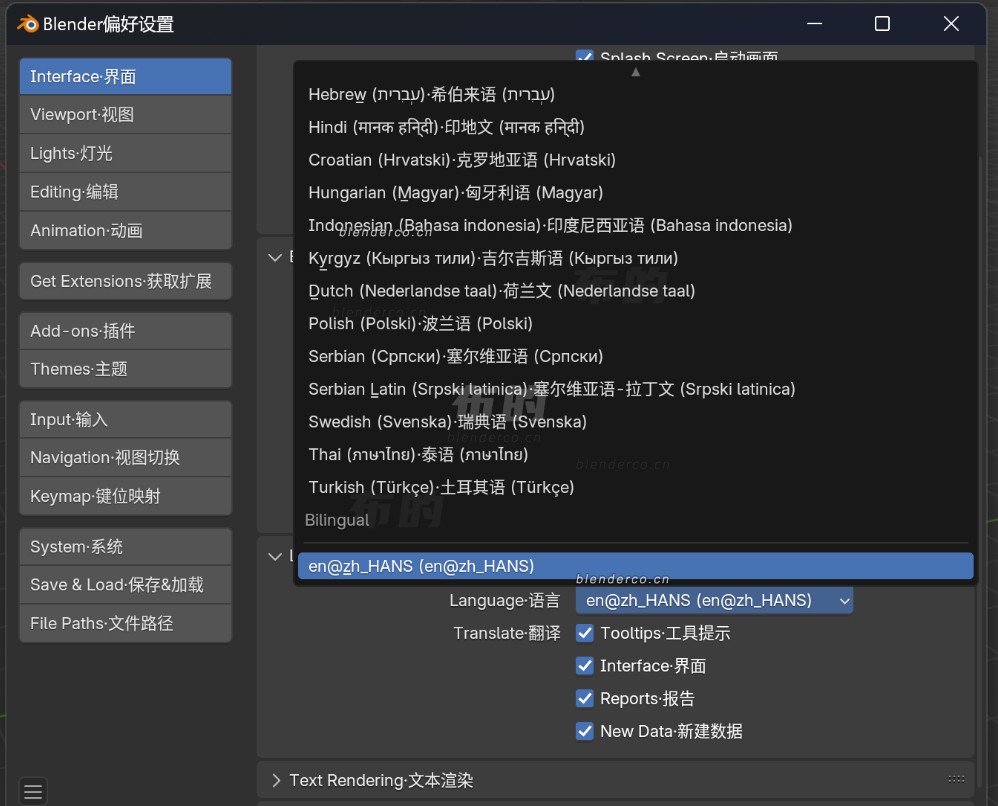998x806 pixels.
Task: Minimize the Blender preferences window
Action: pyautogui.click(x=815, y=24)
